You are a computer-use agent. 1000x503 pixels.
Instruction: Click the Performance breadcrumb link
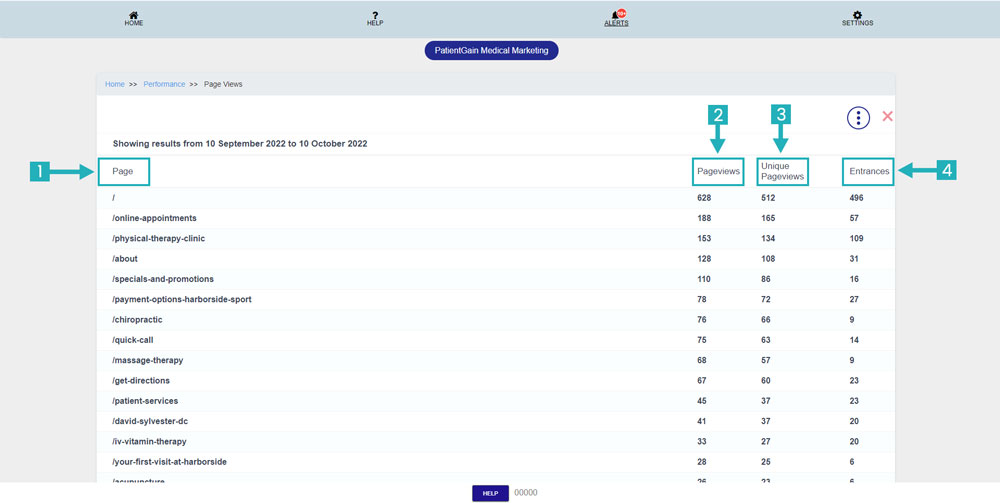pos(164,84)
